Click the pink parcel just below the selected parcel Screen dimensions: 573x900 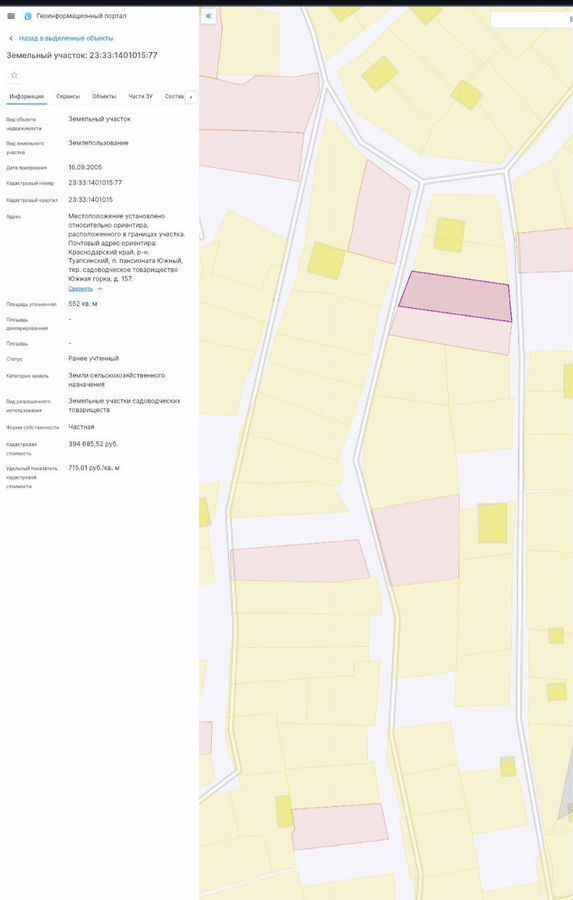451,331
